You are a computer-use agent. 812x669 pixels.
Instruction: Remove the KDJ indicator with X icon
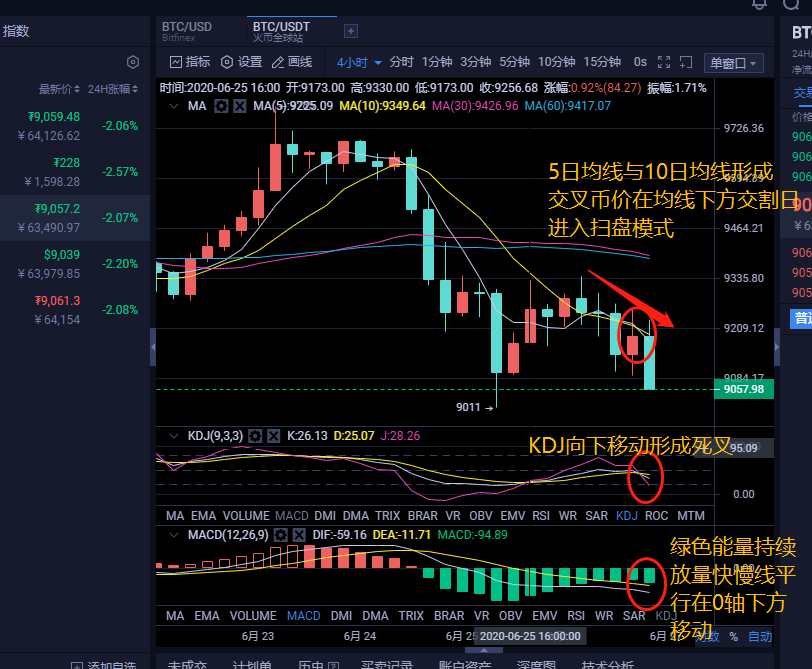coord(274,436)
